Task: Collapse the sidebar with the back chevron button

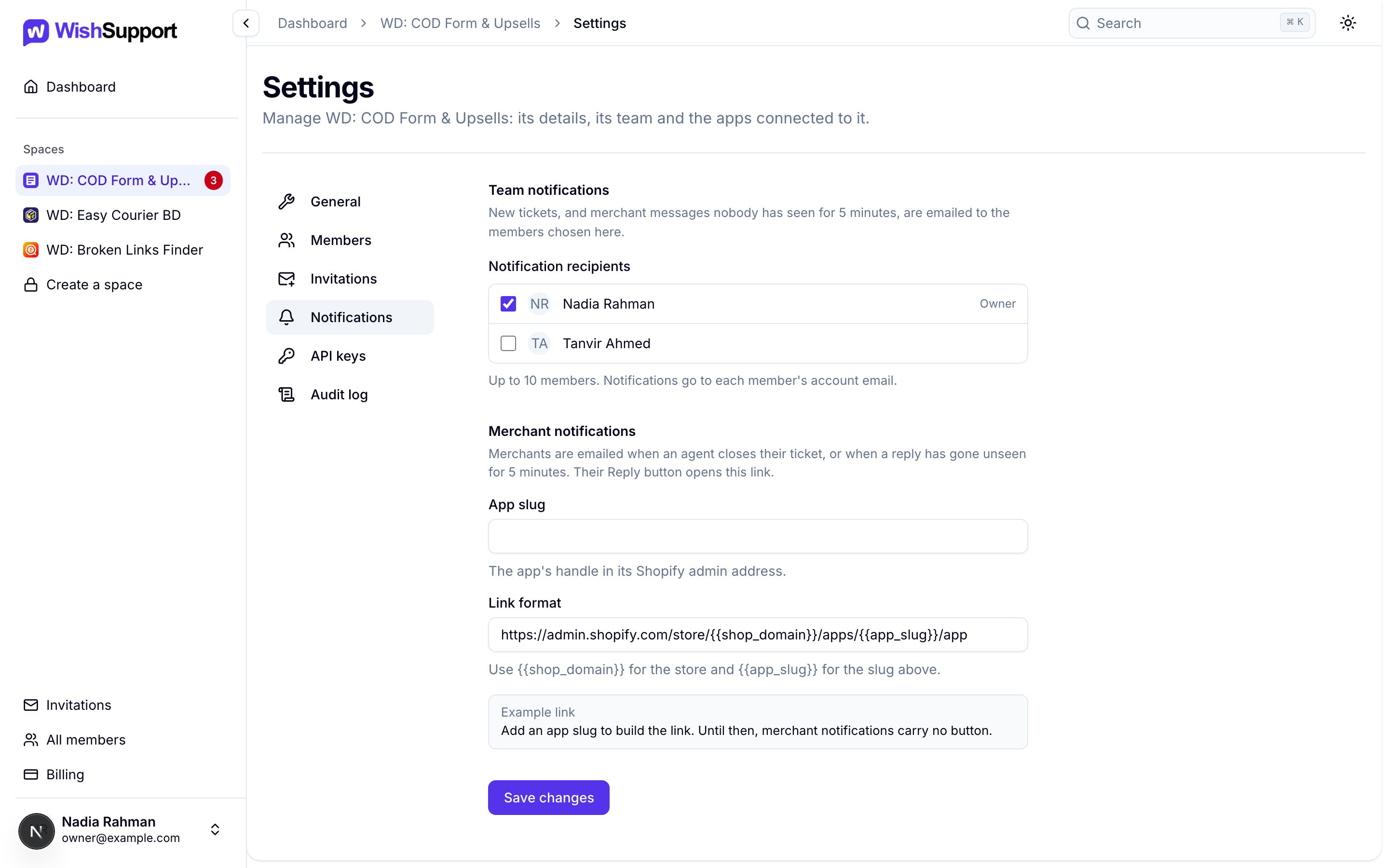Action: (245, 23)
